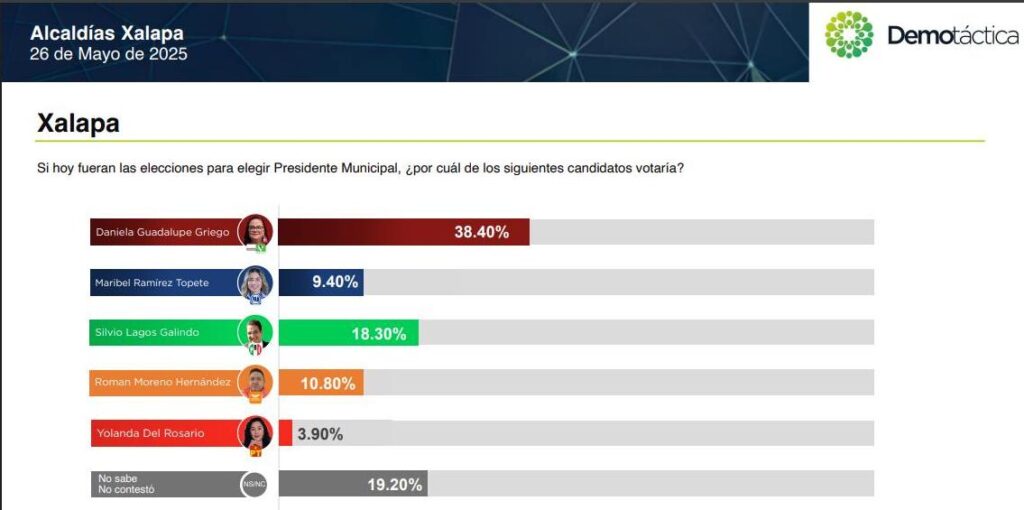Viewport: 1024px width, 510px height.
Task: Select the Silvio Lagos Galindo name label
Action: pyautogui.click(x=148, y=333)
